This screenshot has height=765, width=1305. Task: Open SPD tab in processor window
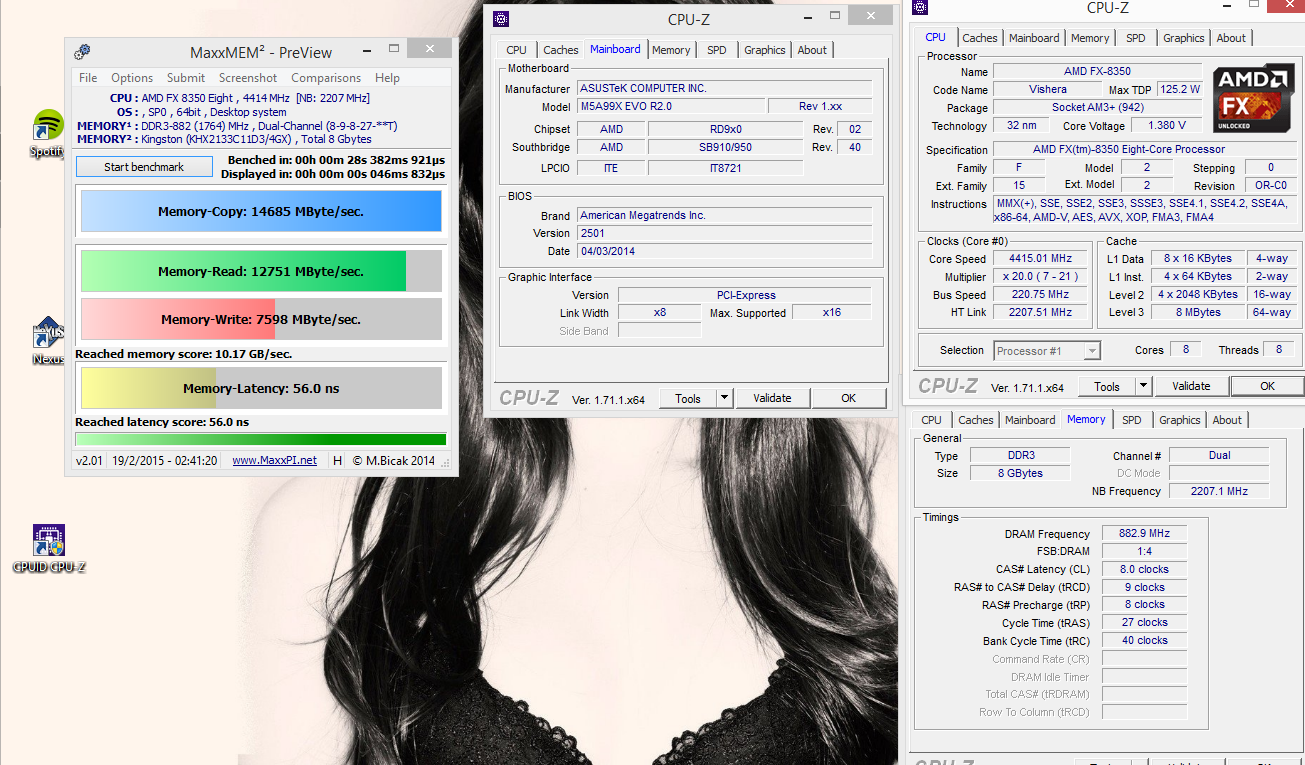pos(1136,38)
